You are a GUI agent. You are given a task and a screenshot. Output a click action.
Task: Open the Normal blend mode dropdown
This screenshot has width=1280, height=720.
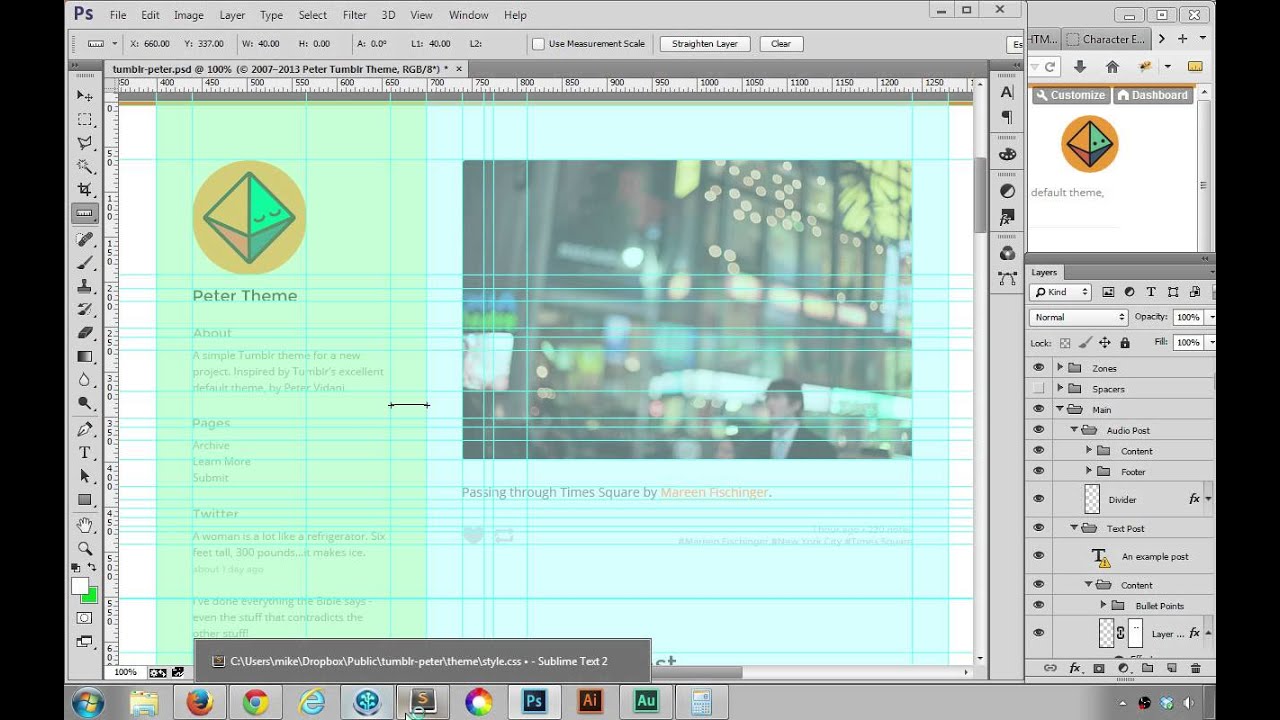(1078, 317)
